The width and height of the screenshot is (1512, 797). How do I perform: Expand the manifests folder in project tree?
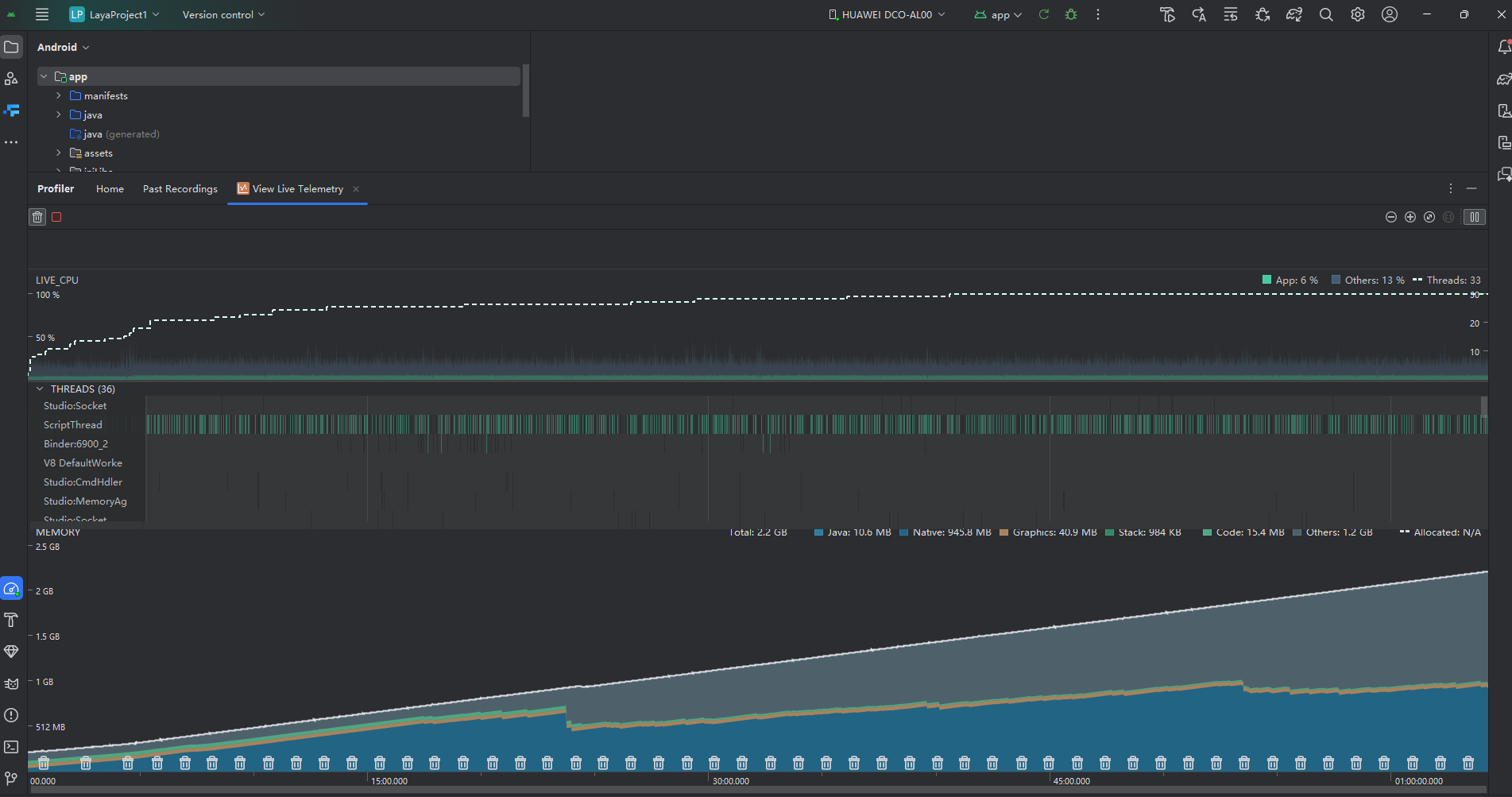click(x=58, y=95)
